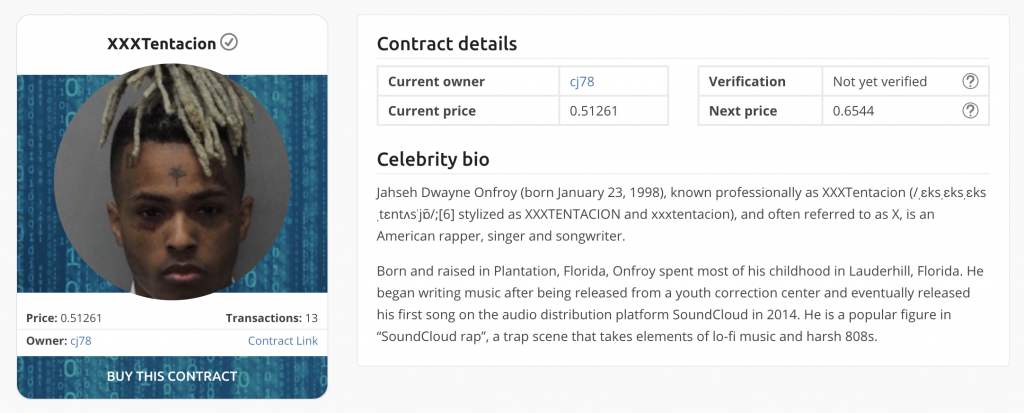Screen dimensions: 1024x413
Task: Click the Price label on the card
Action: [42, 318]
